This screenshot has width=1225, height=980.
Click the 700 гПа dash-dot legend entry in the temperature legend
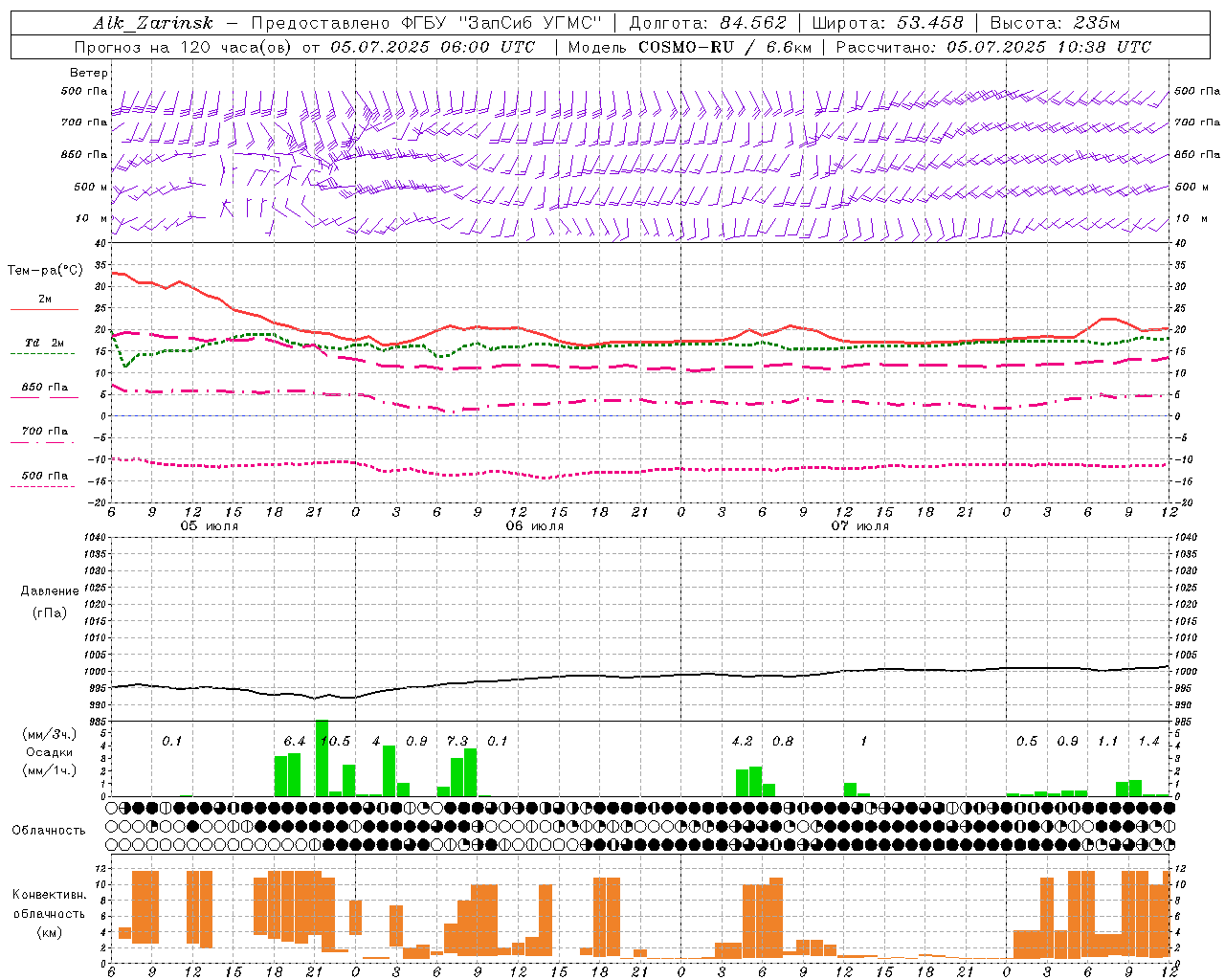[44, 432]
